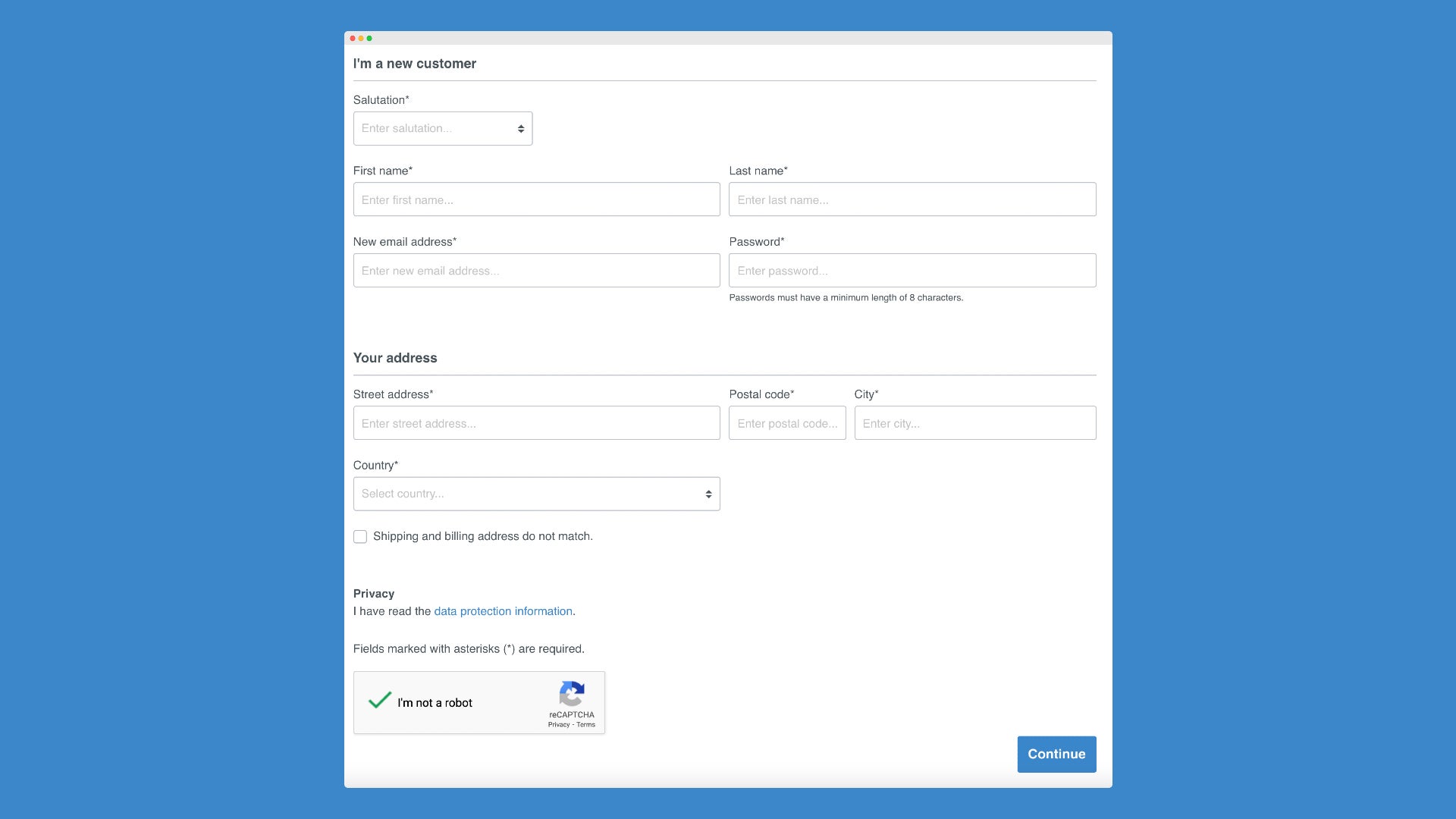
Task: Click the green reCAPTCHA checkmark
Action: (380, 700)
